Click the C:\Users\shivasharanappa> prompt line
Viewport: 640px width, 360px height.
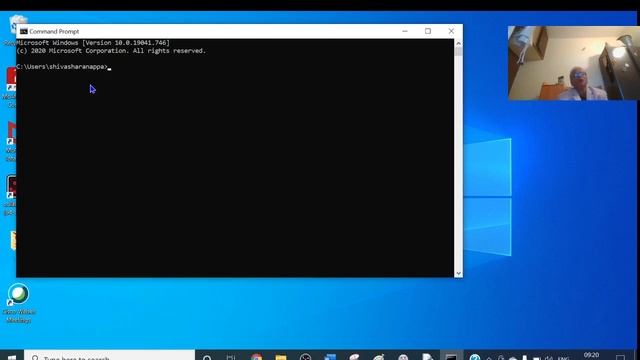pos(64,67)
